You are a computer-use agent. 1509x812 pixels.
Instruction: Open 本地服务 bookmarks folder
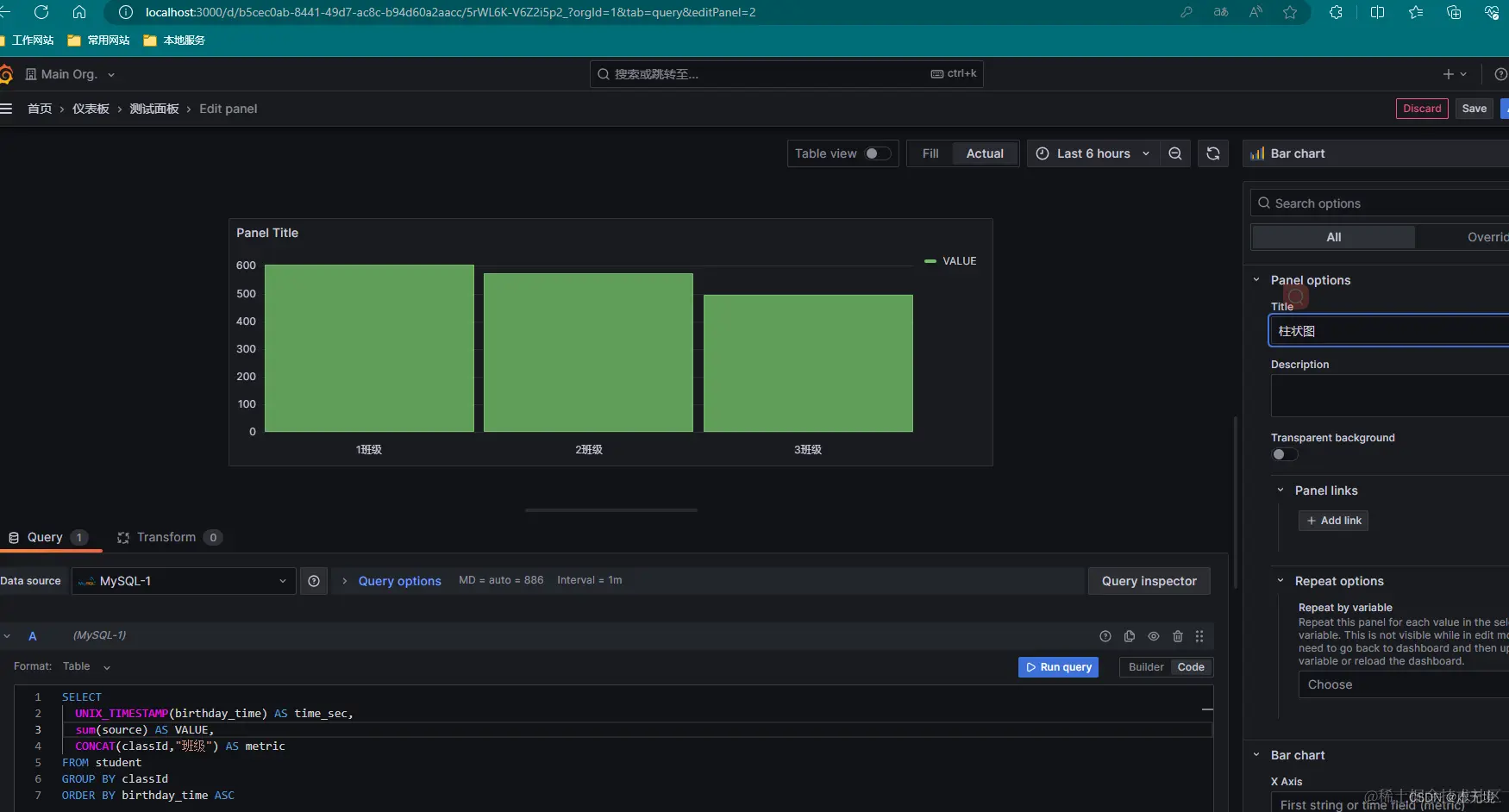coord(174,41)
